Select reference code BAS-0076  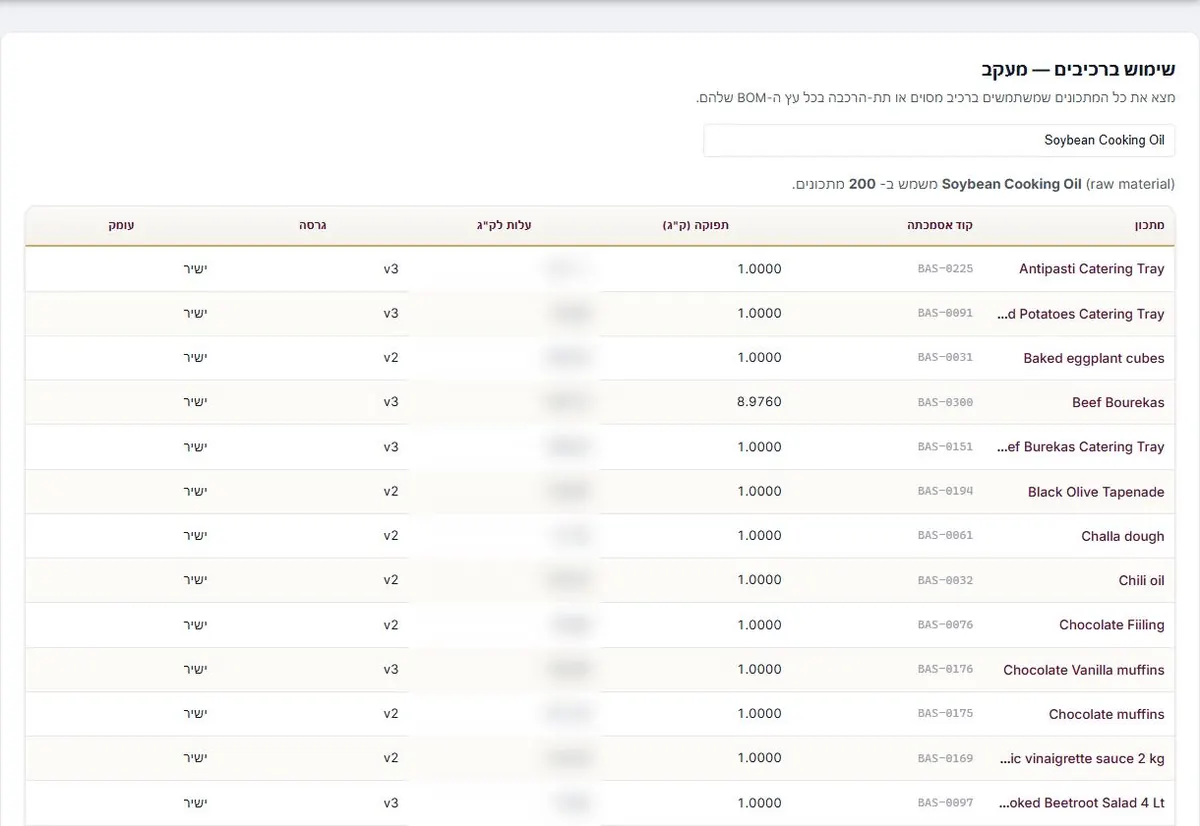pyautogui.click(x=945, y=624)
